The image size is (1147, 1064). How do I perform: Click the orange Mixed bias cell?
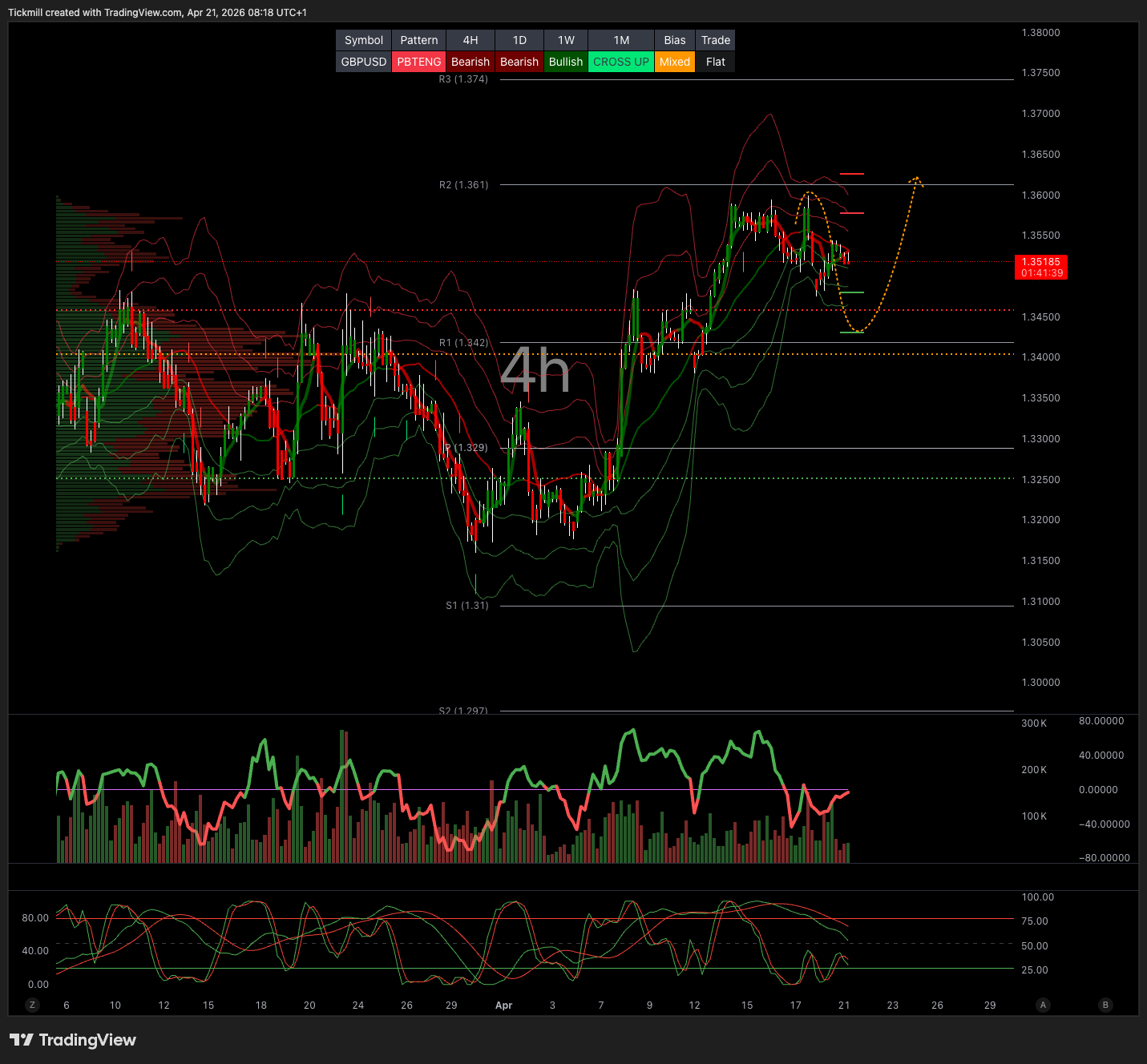tap(675, 62)
